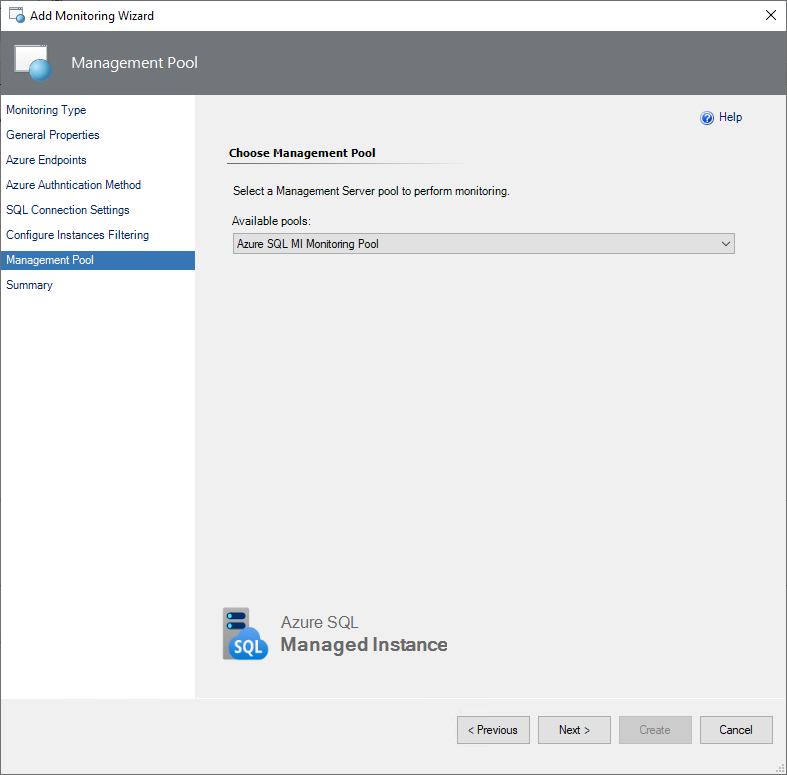Screen dimensions: 787x775
Task: Open the Help link
Action: (730, 117)
